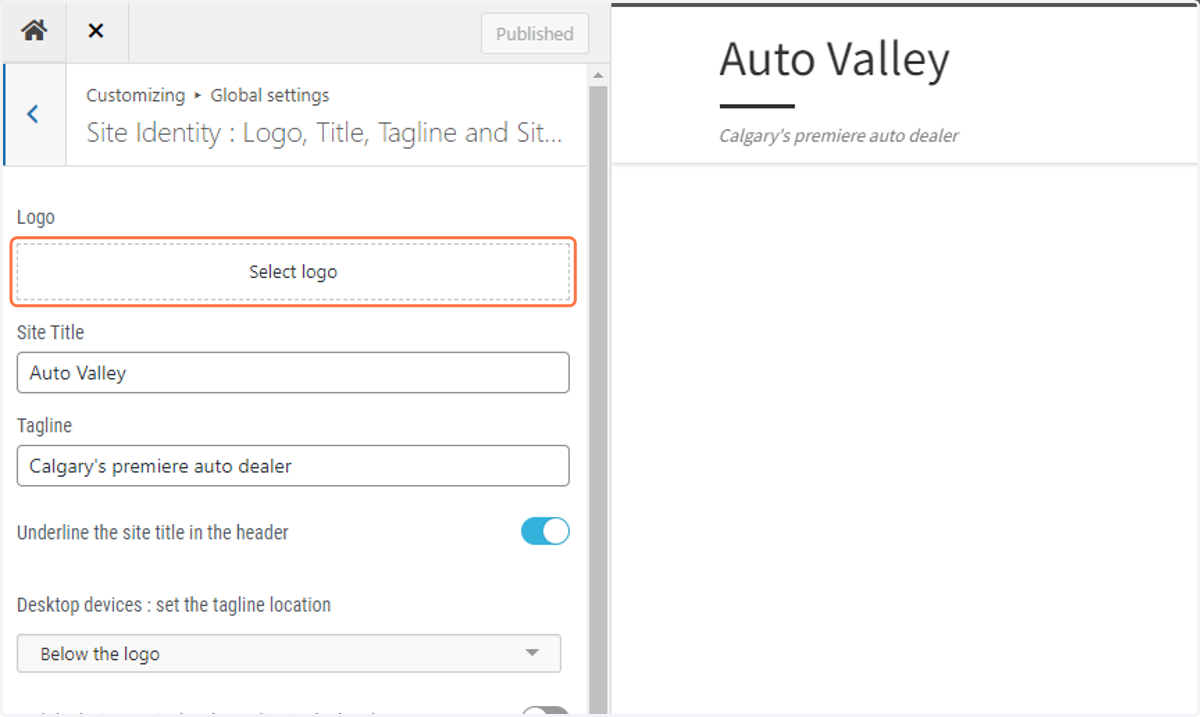The image size is (1200, 717).
Task: Click the customizer panel scrollbar thumb
Action: coord(598,400)
